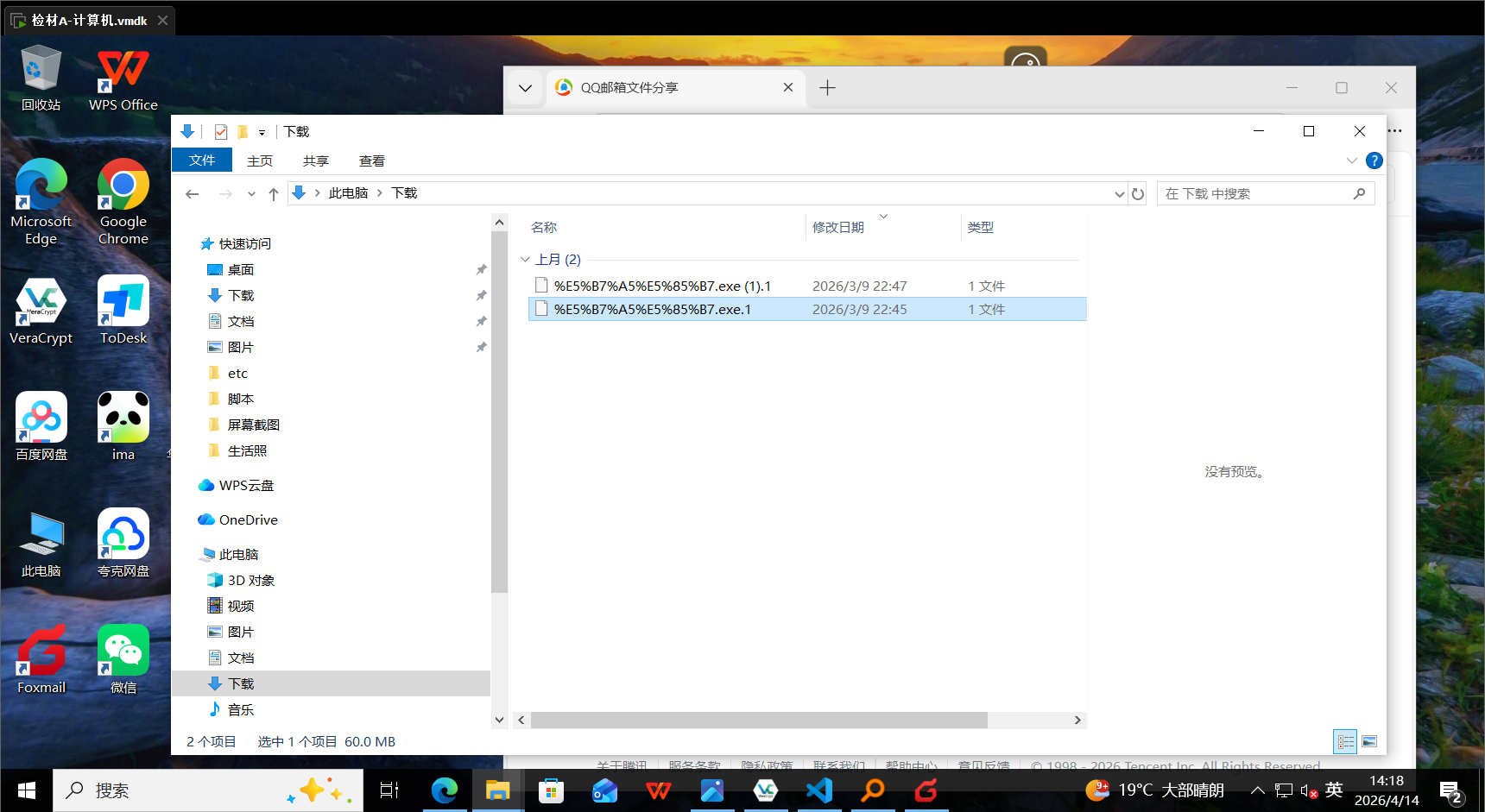
Task: Switch to the 查看 ribbon tab
Action: (x=372, y=161)
